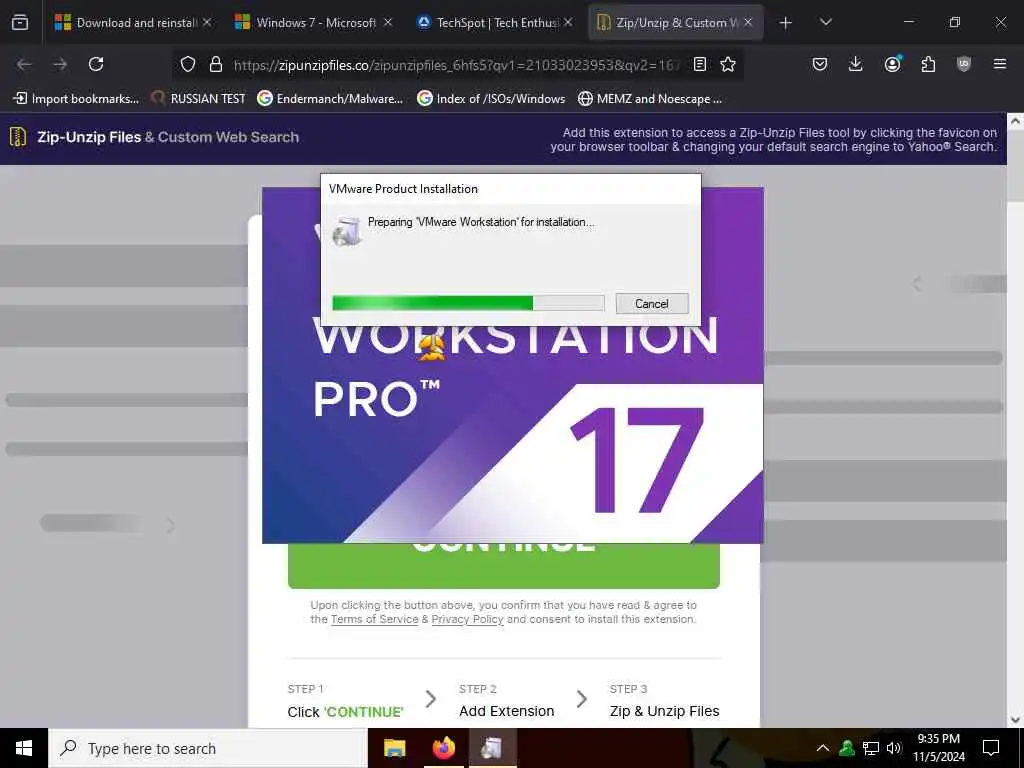
Task: Click the page scrollbar up arrow
Action: (1016, 121)
